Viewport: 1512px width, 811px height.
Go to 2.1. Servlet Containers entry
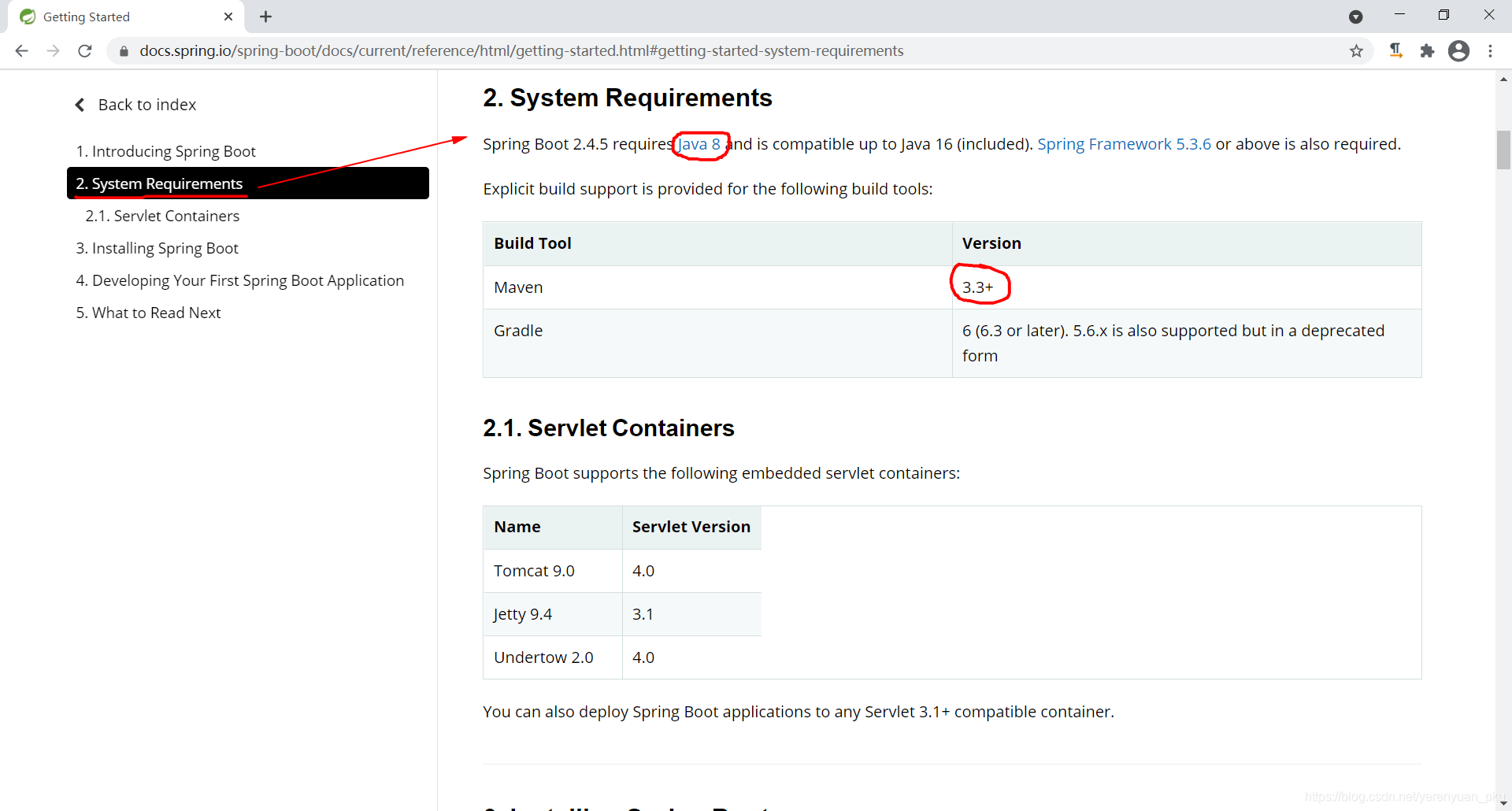pyautogui.click(x=162, y=216)
